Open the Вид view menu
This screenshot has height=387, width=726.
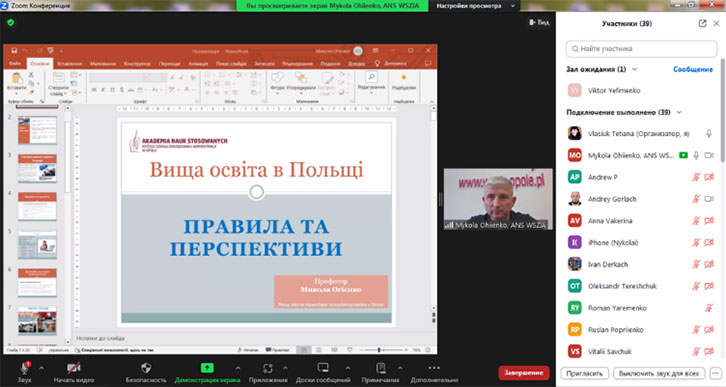[x=539, y=22]
